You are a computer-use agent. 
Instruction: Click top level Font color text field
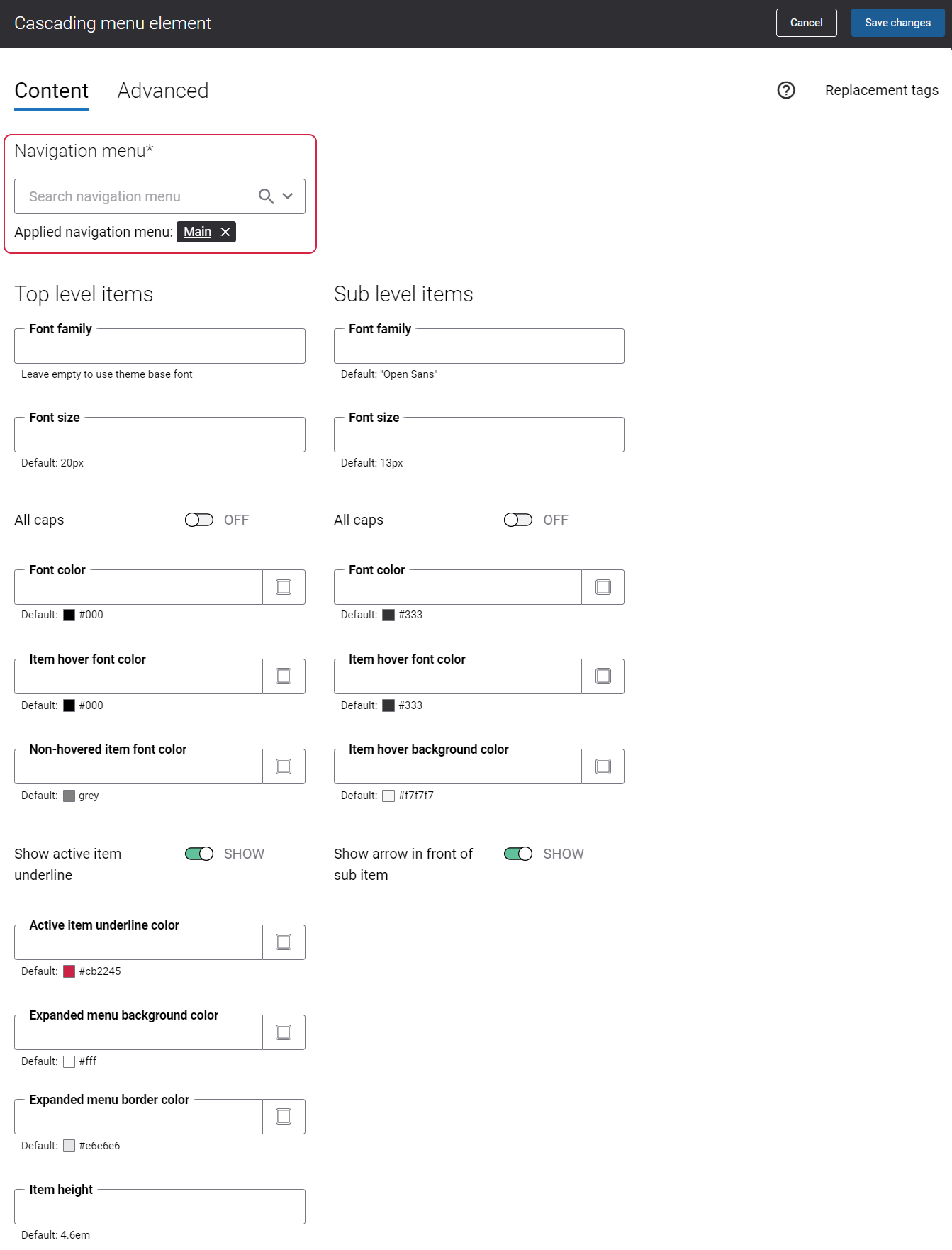coord(138,587)
